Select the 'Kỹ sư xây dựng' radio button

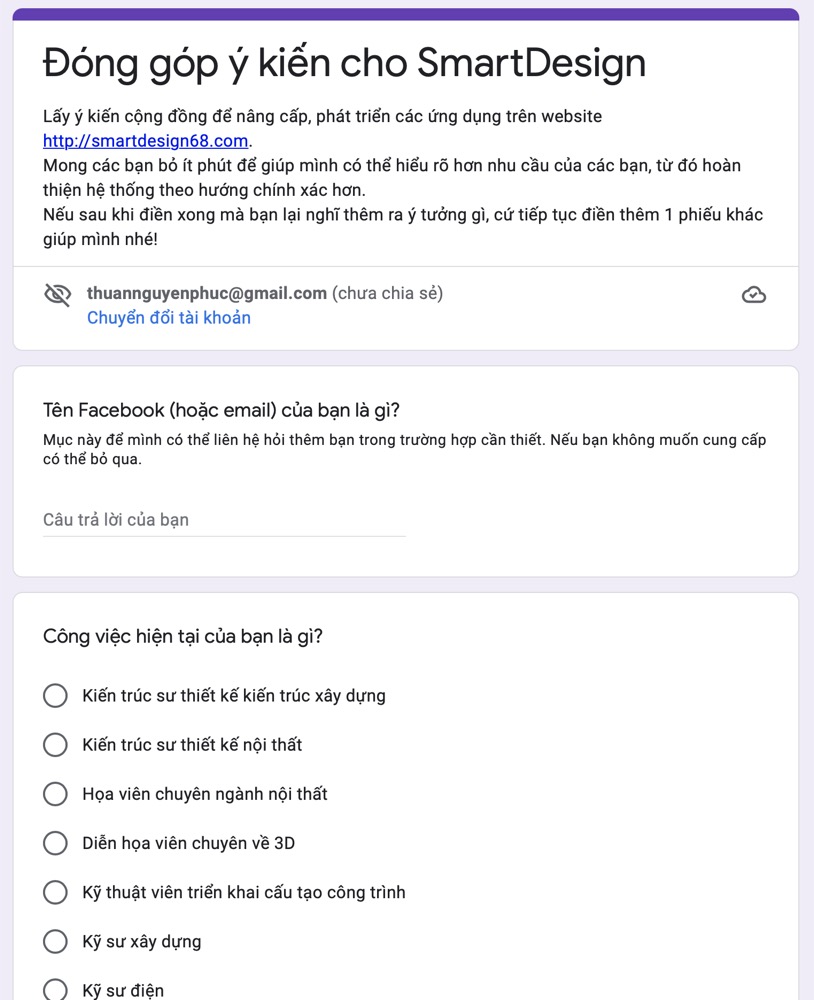click(56, 941)
